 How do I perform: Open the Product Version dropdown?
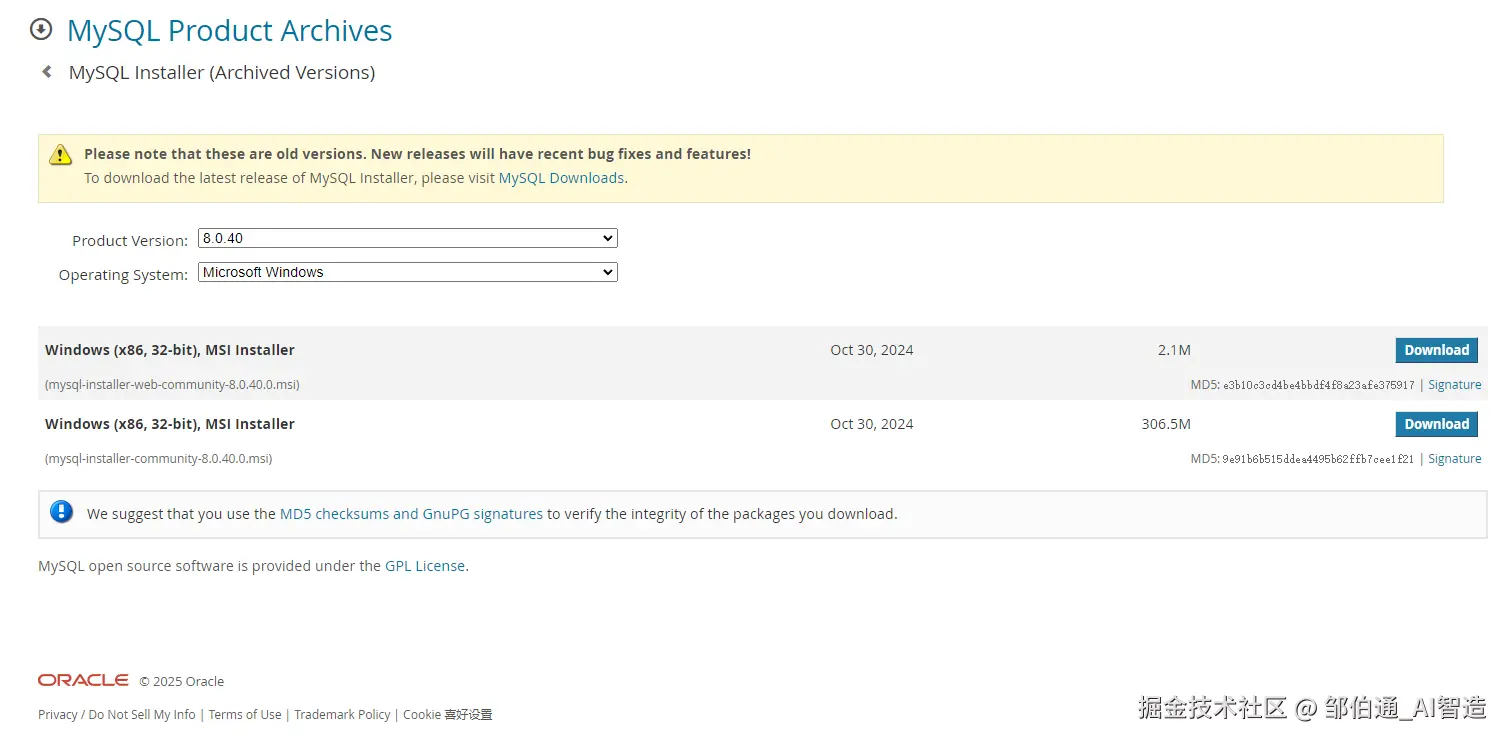pyautogui.click(x=407, y=238)
